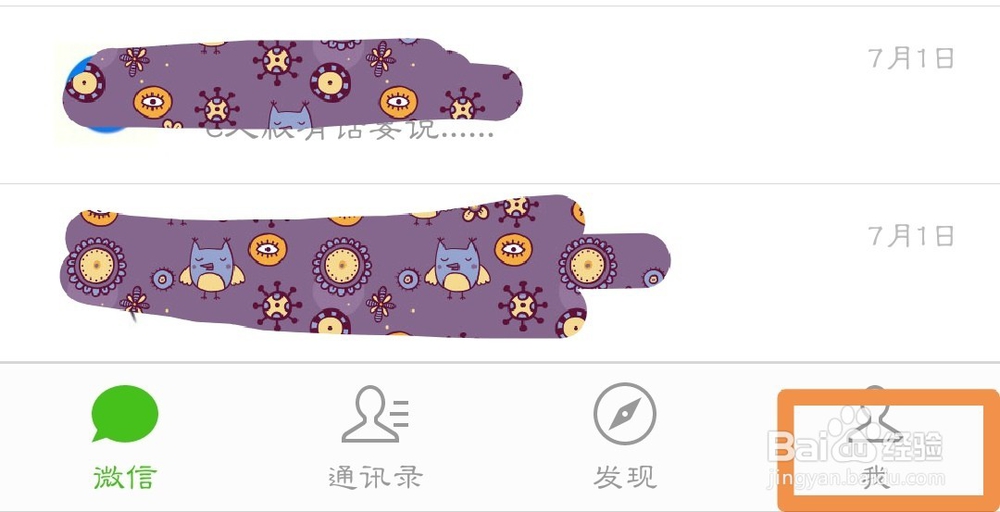
Task: Tap the Me profile silhouette icon
Action: pos(876,414)
